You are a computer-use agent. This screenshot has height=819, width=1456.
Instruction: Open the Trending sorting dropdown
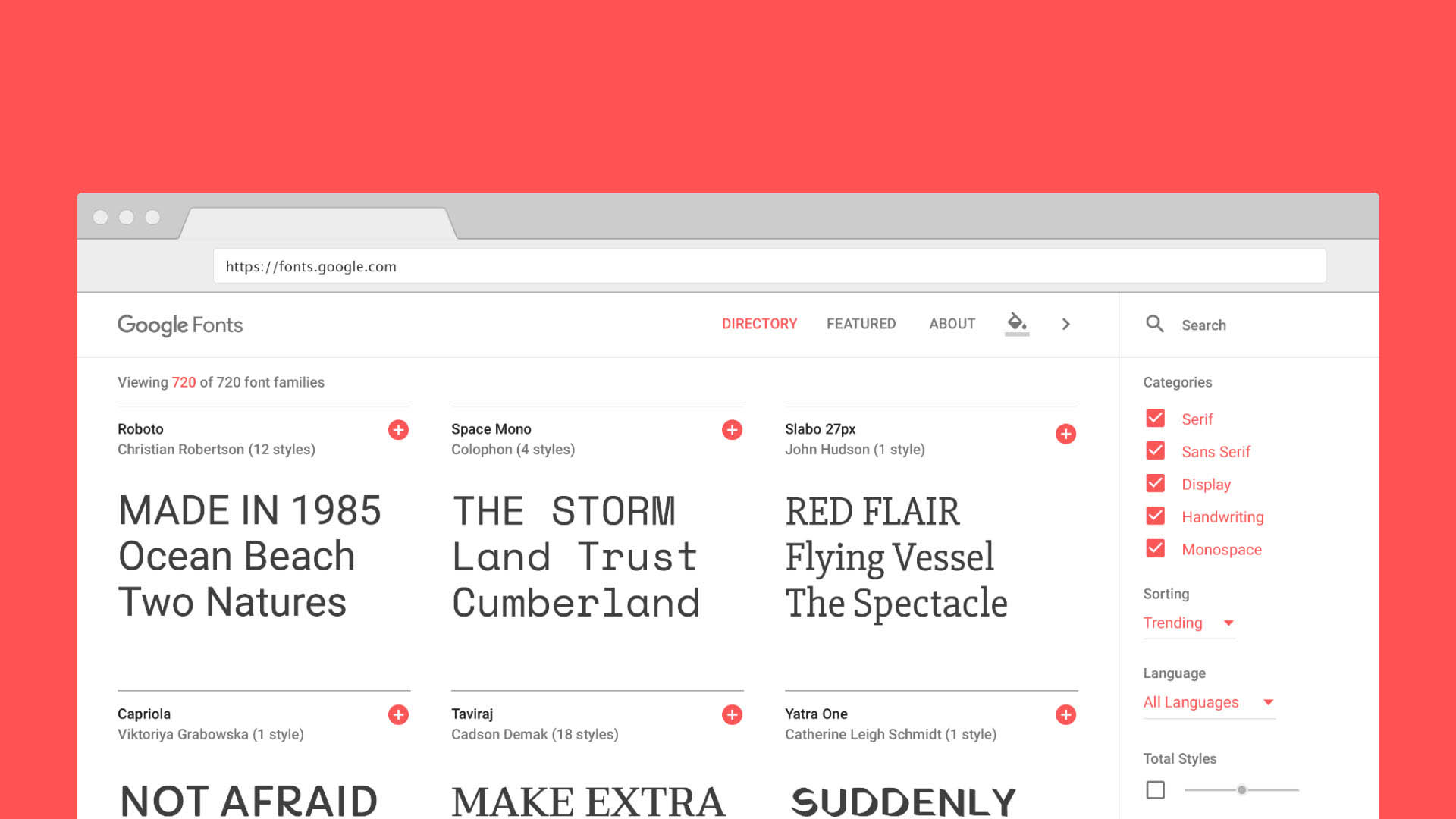1189,623
